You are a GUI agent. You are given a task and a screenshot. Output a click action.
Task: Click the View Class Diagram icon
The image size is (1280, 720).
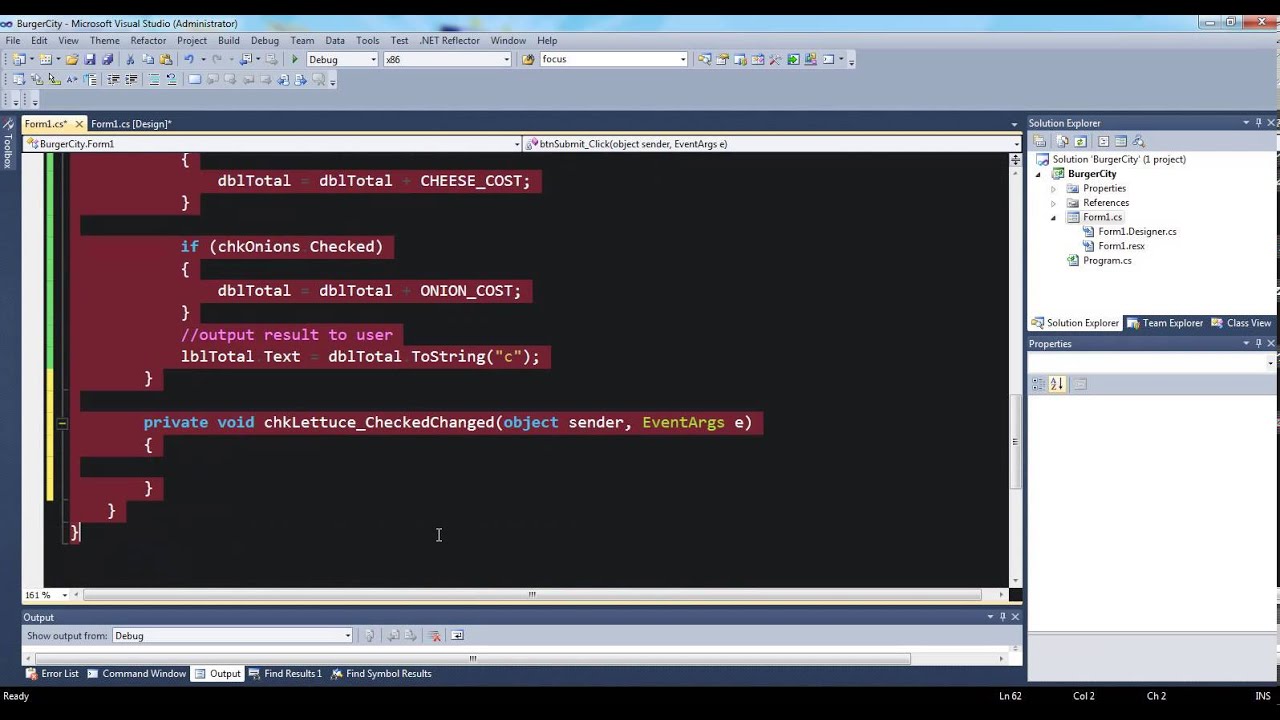1138,141
